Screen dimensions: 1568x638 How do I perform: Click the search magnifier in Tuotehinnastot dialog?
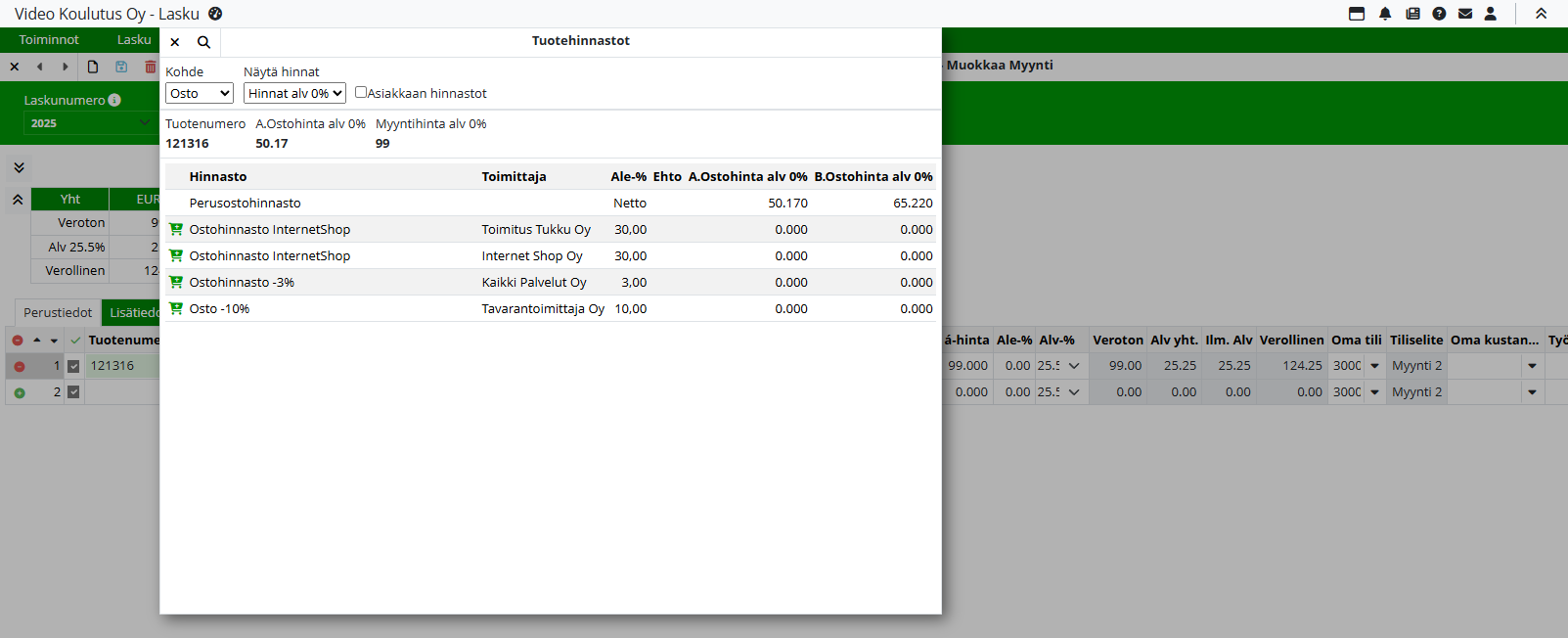[x=203, y=42]
